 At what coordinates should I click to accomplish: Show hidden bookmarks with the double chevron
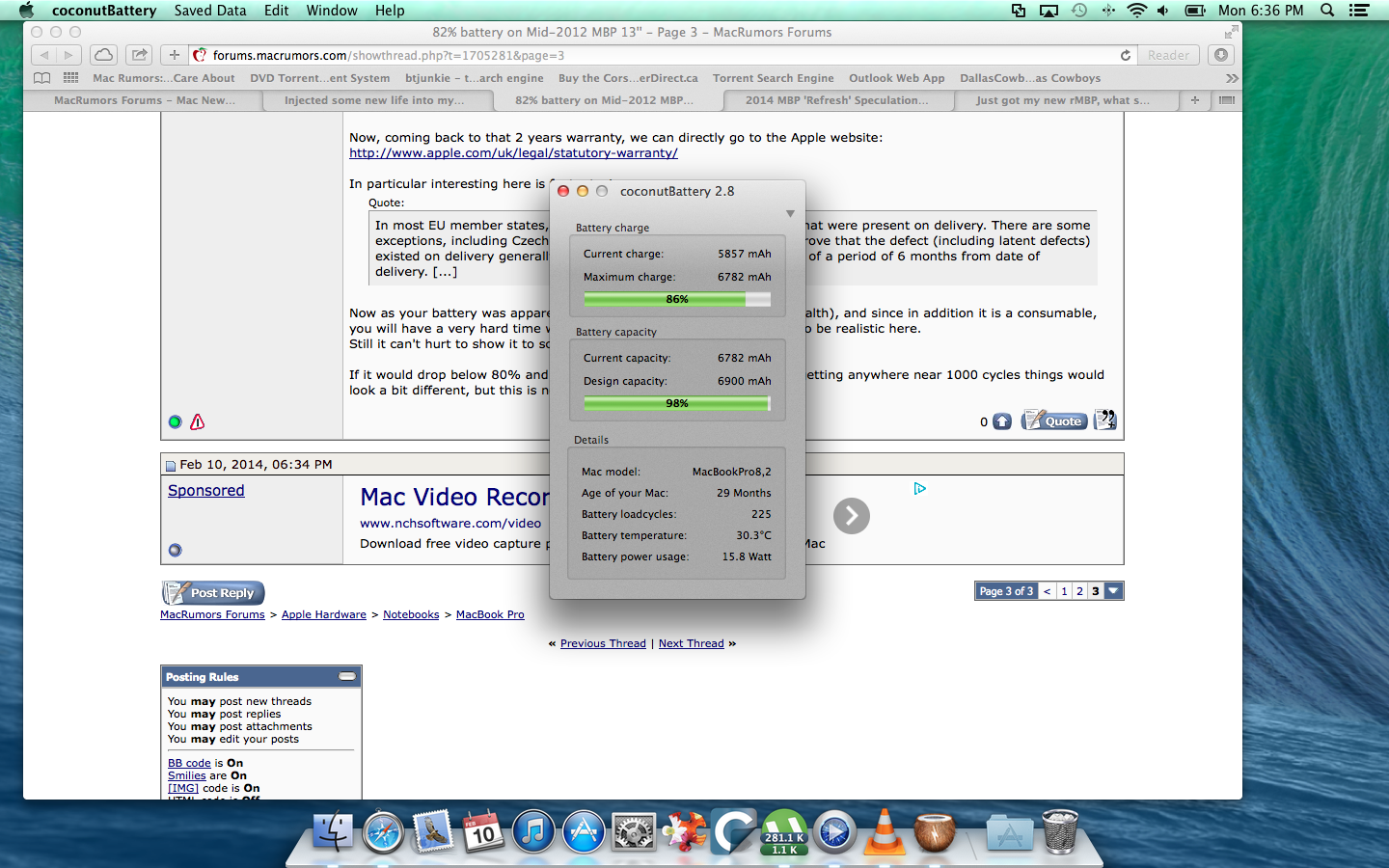[1231, 78]
